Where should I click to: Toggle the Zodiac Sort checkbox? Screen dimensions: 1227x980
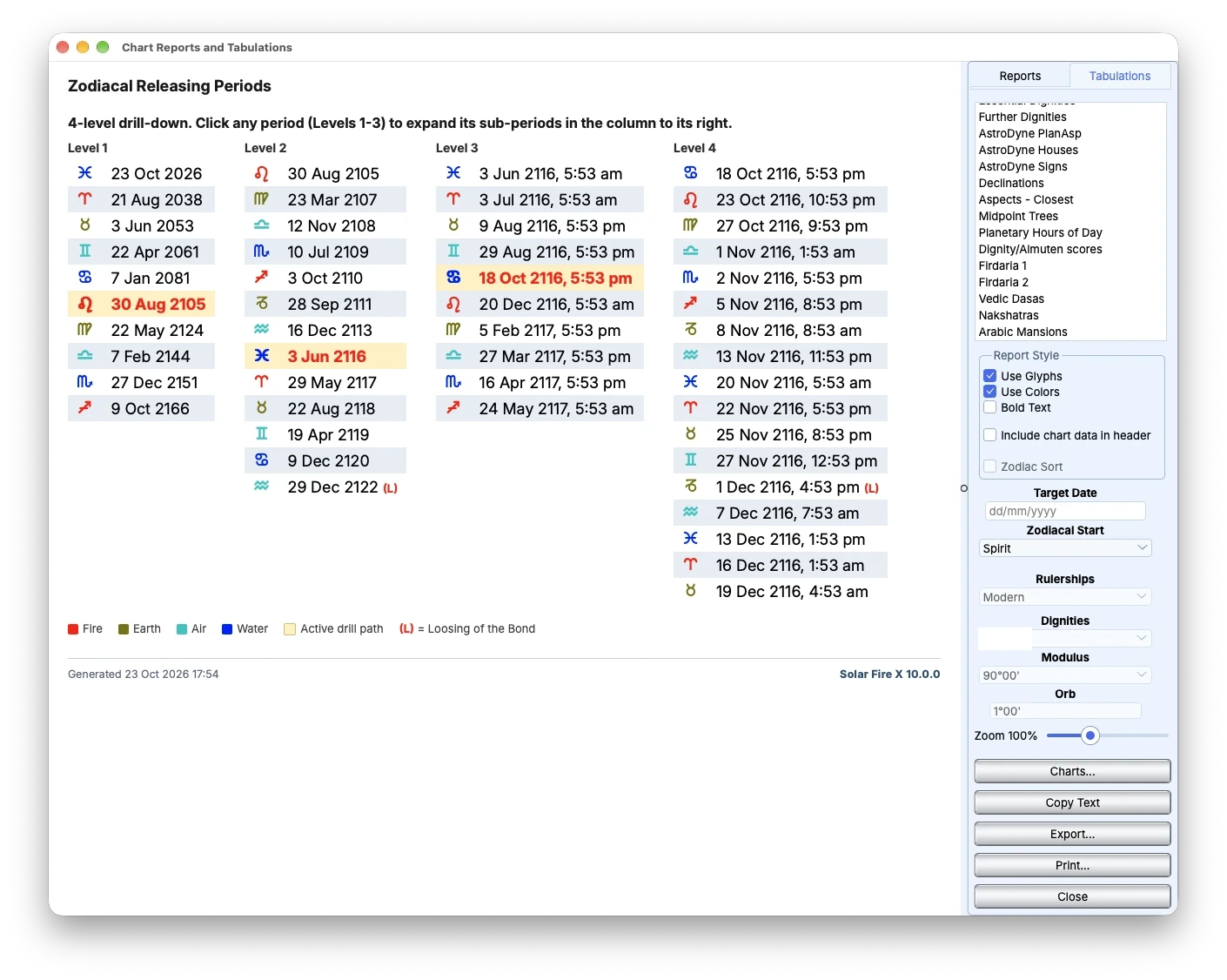coord(989,467)
